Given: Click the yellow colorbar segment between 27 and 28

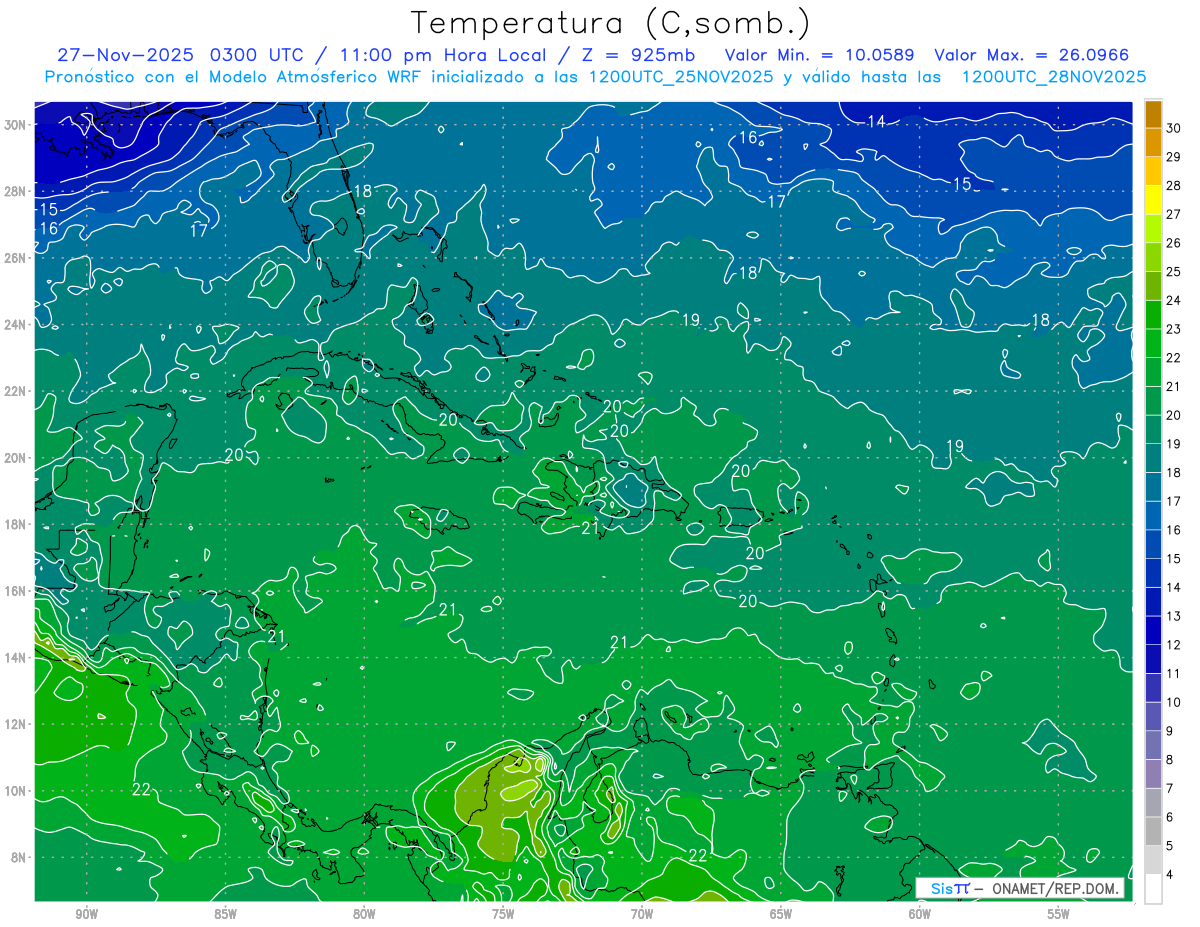Looking at the screenshot, I should (x=1153, y=200).
